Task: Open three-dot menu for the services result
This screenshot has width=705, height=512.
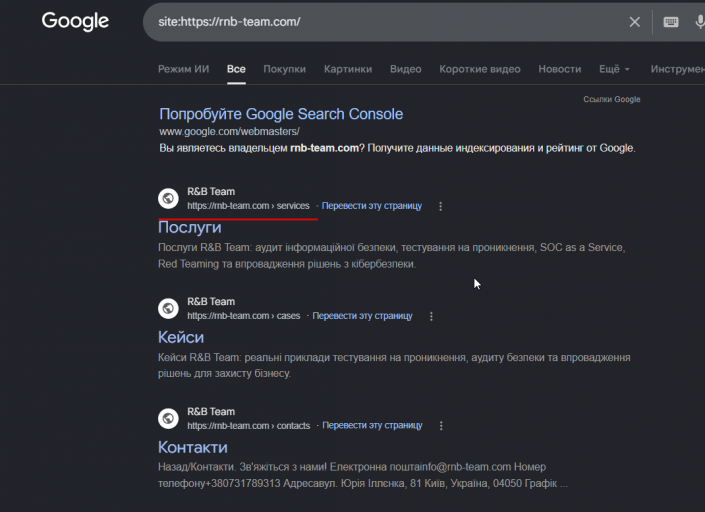Action: pyautogui.click(x=440, y=206)
